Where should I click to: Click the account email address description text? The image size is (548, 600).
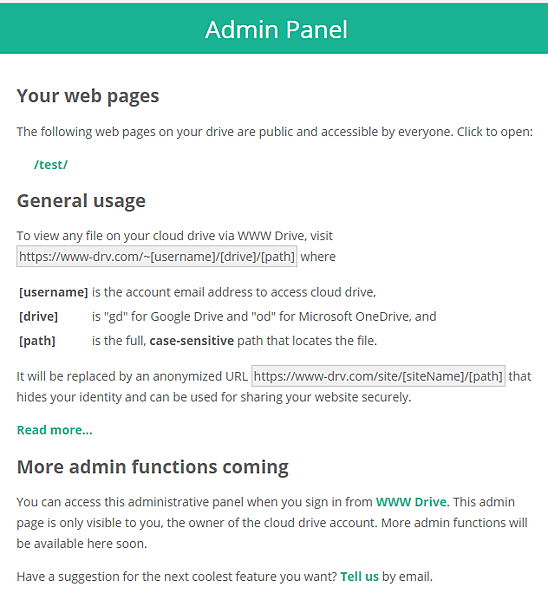coord(234,292)
